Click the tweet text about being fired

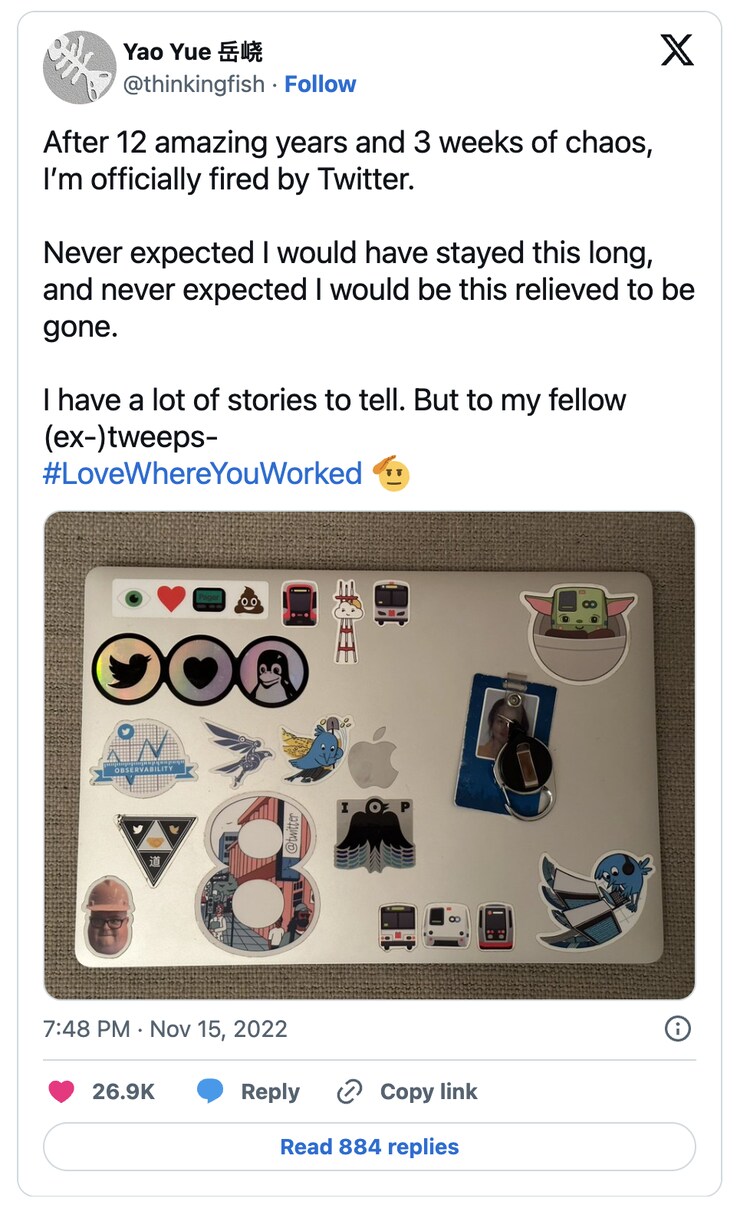tap(347, 162)
